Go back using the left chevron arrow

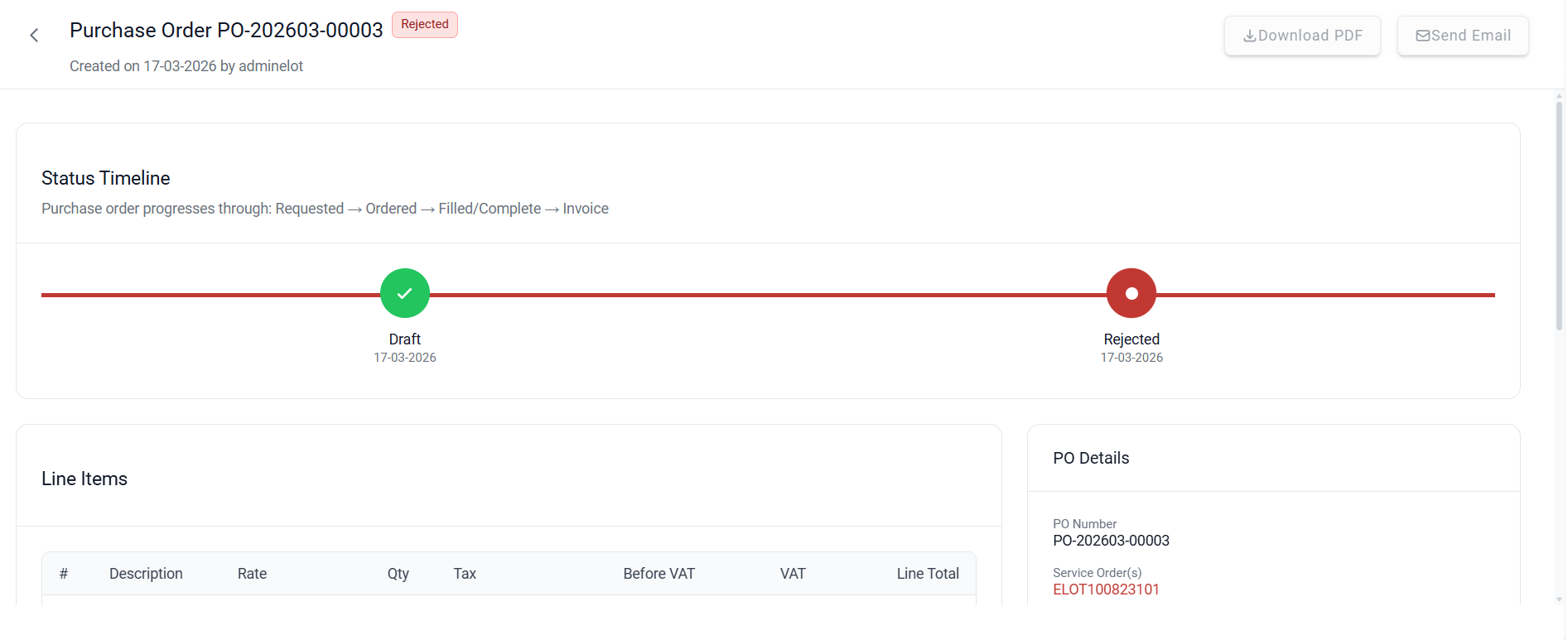[34, 36]
